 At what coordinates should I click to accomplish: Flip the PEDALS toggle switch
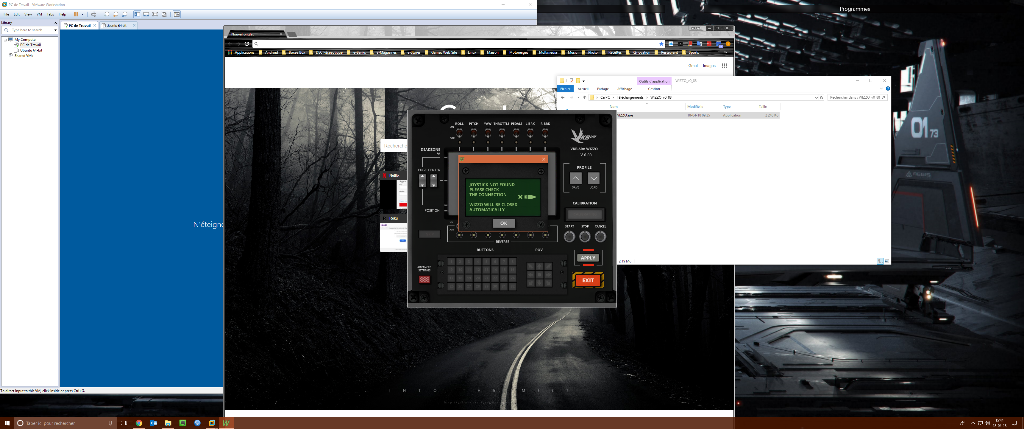click(516, 133)
